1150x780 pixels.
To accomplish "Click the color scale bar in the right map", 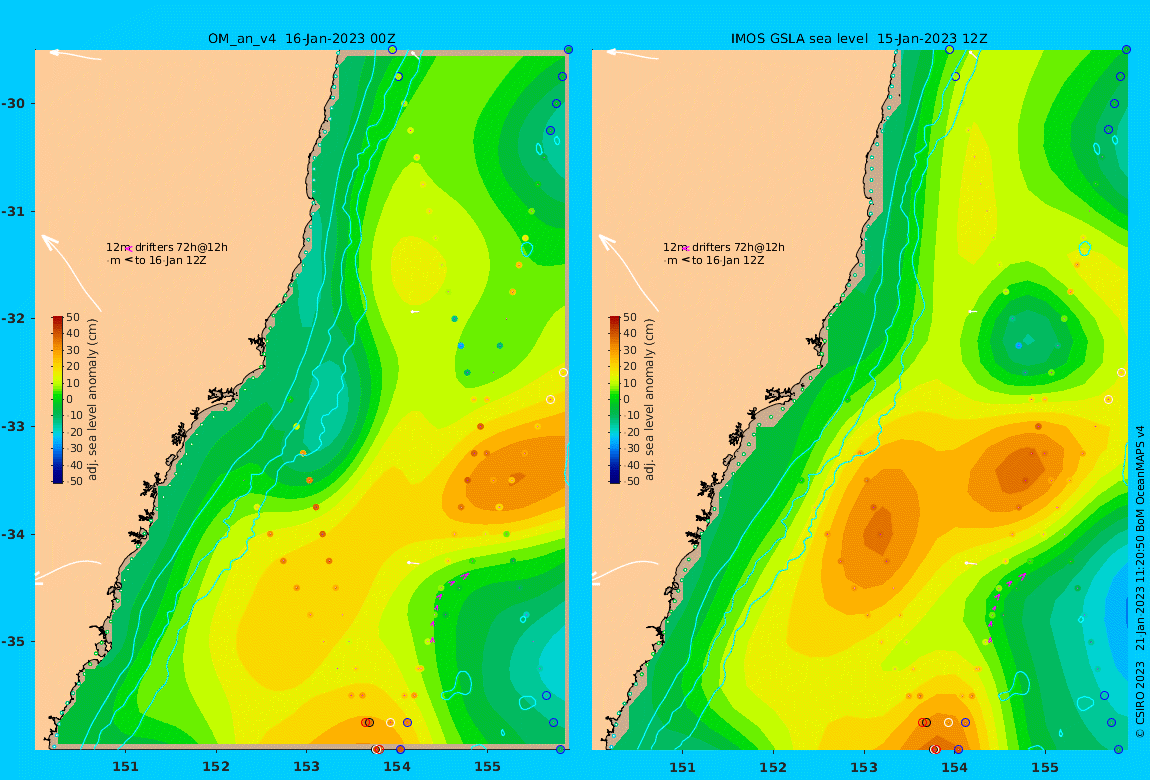I will click(615, 400).
